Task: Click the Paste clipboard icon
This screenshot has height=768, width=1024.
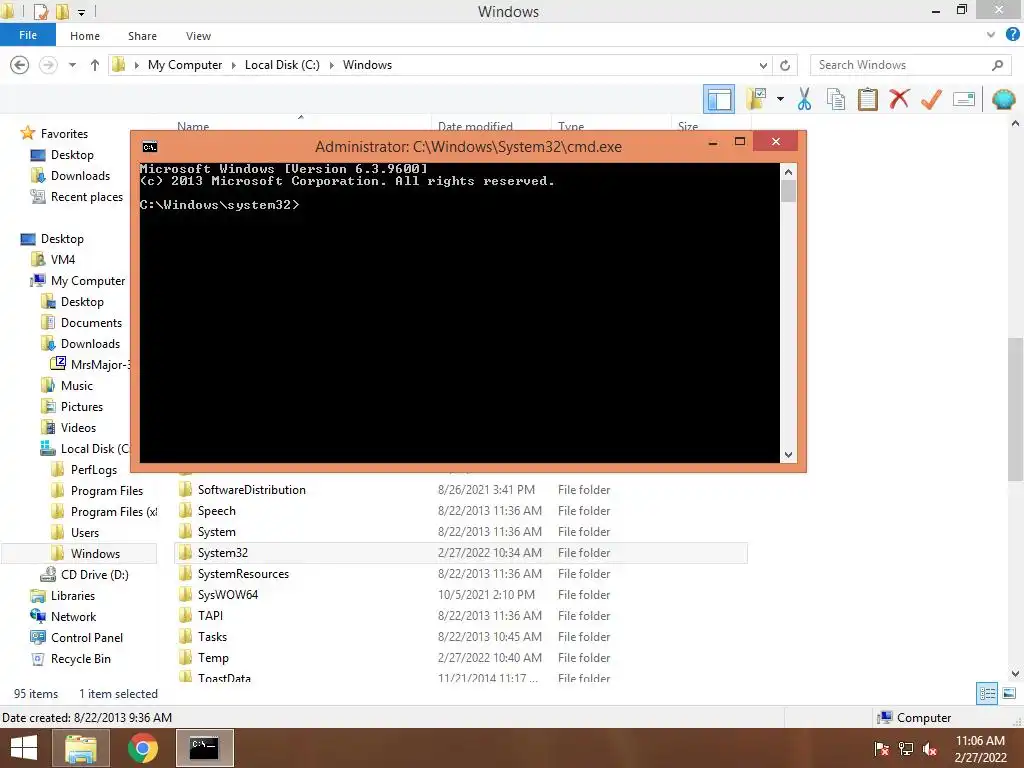Action: [x=867, y=99]
